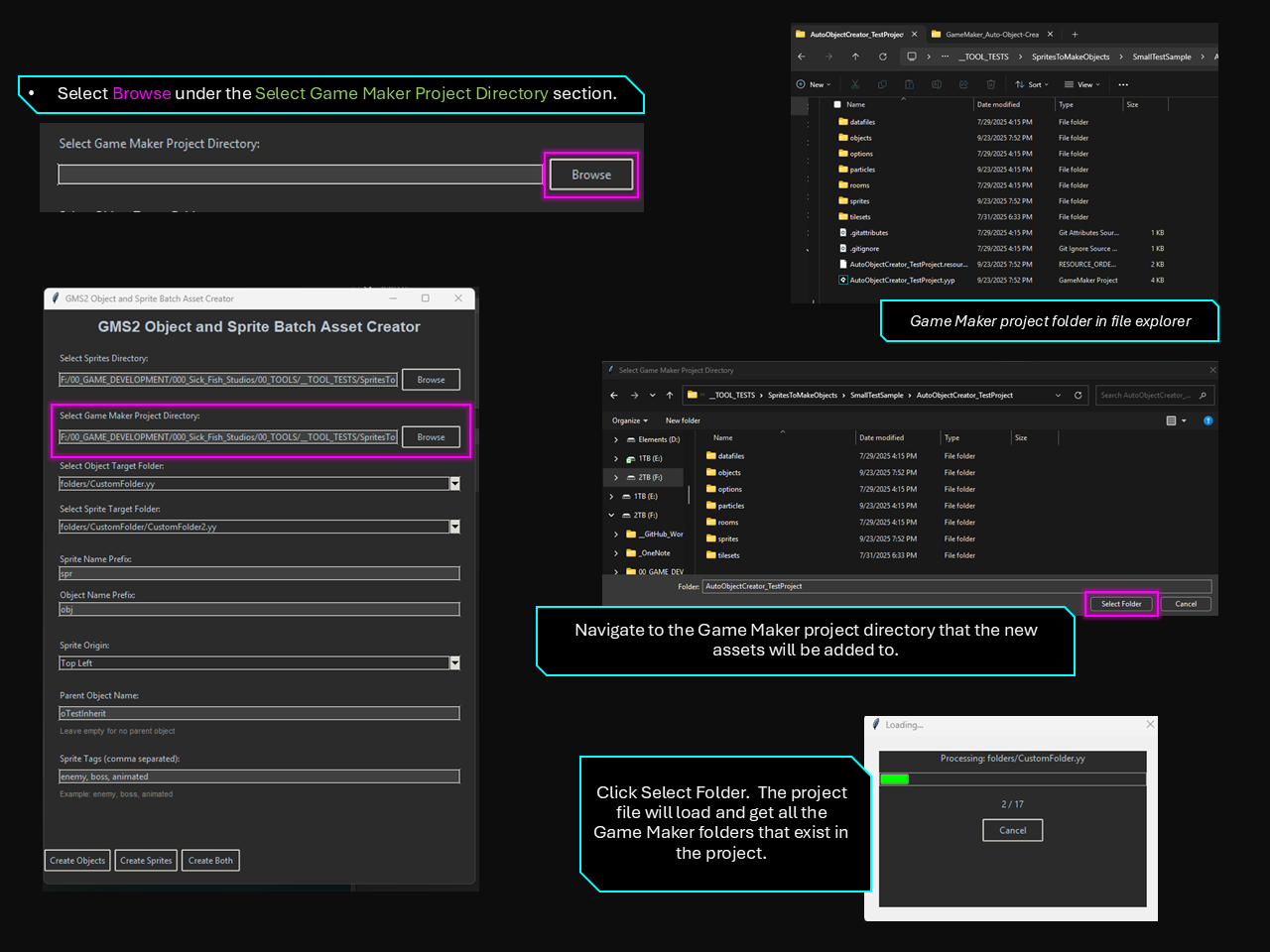Open the Sprite Origin dropdown arrow
Image resolution: width=1270 pixels, height=952 pixels.
(454, 663)
